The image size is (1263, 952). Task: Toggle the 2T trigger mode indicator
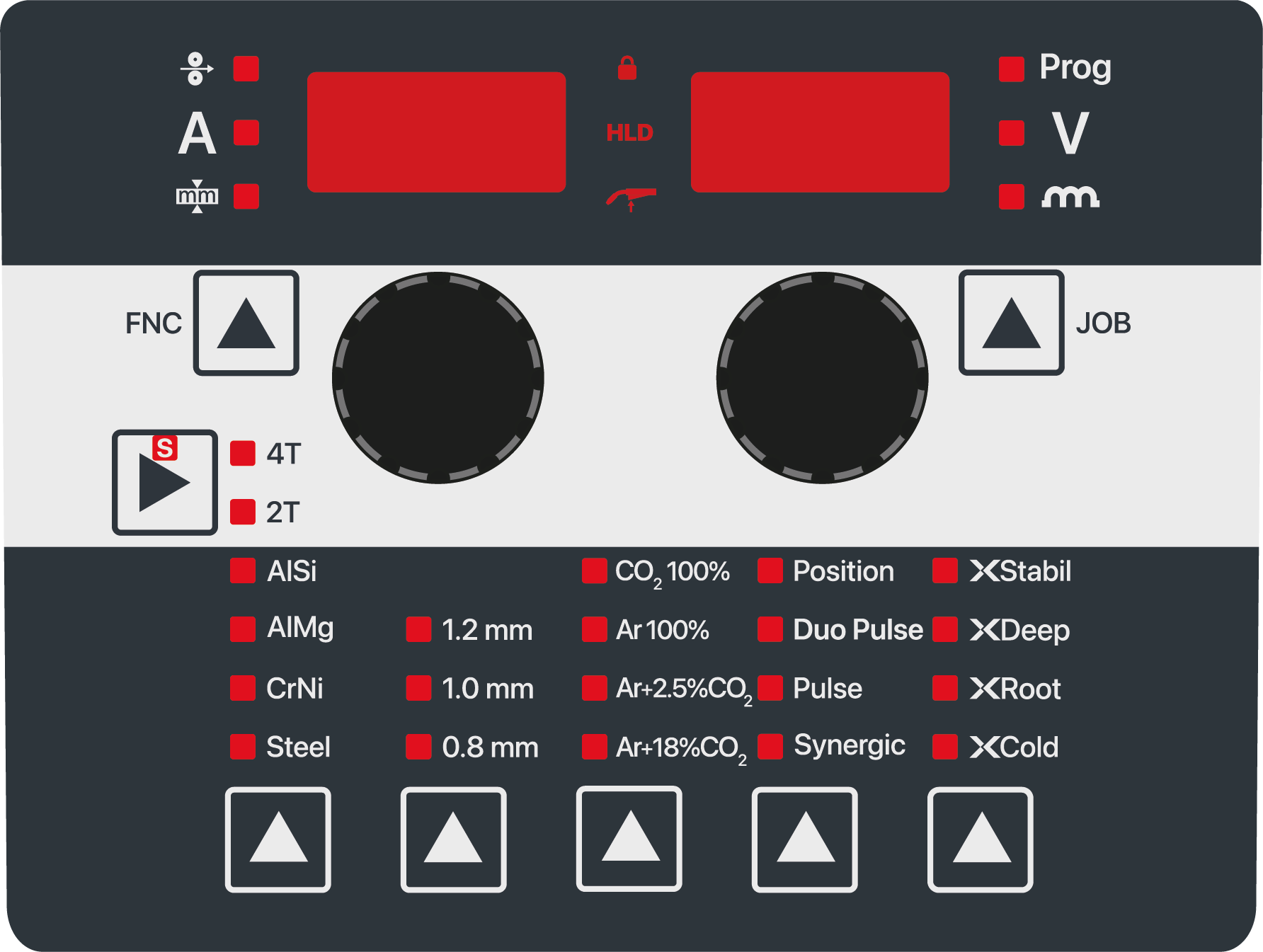(x=243, y=512)
